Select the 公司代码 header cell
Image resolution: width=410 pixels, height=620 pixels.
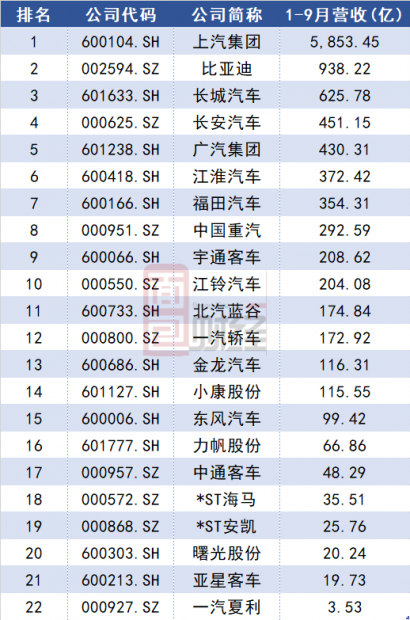point(121,15)
